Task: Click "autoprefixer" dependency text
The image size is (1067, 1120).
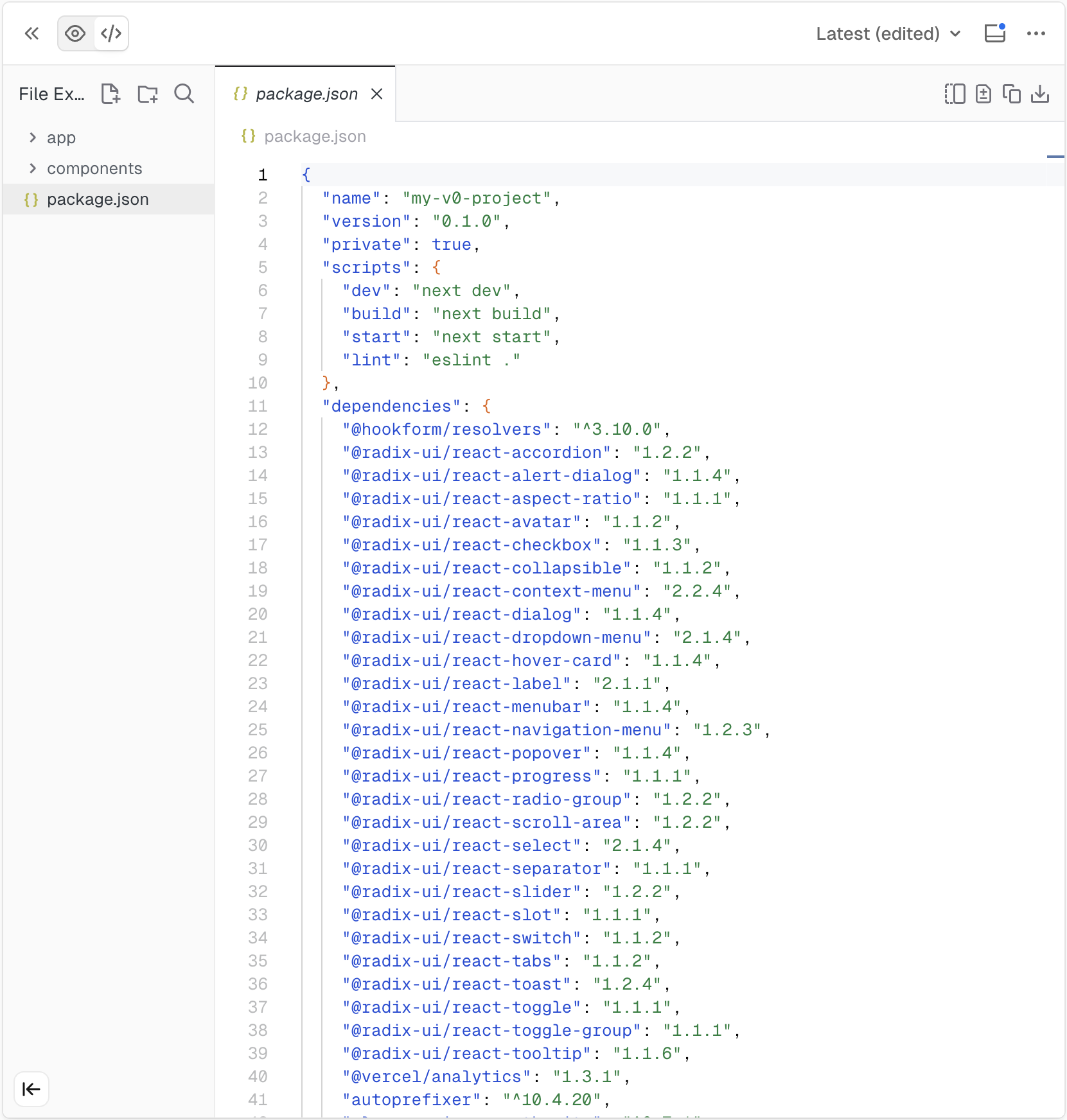Action: tap(411, 1100)
